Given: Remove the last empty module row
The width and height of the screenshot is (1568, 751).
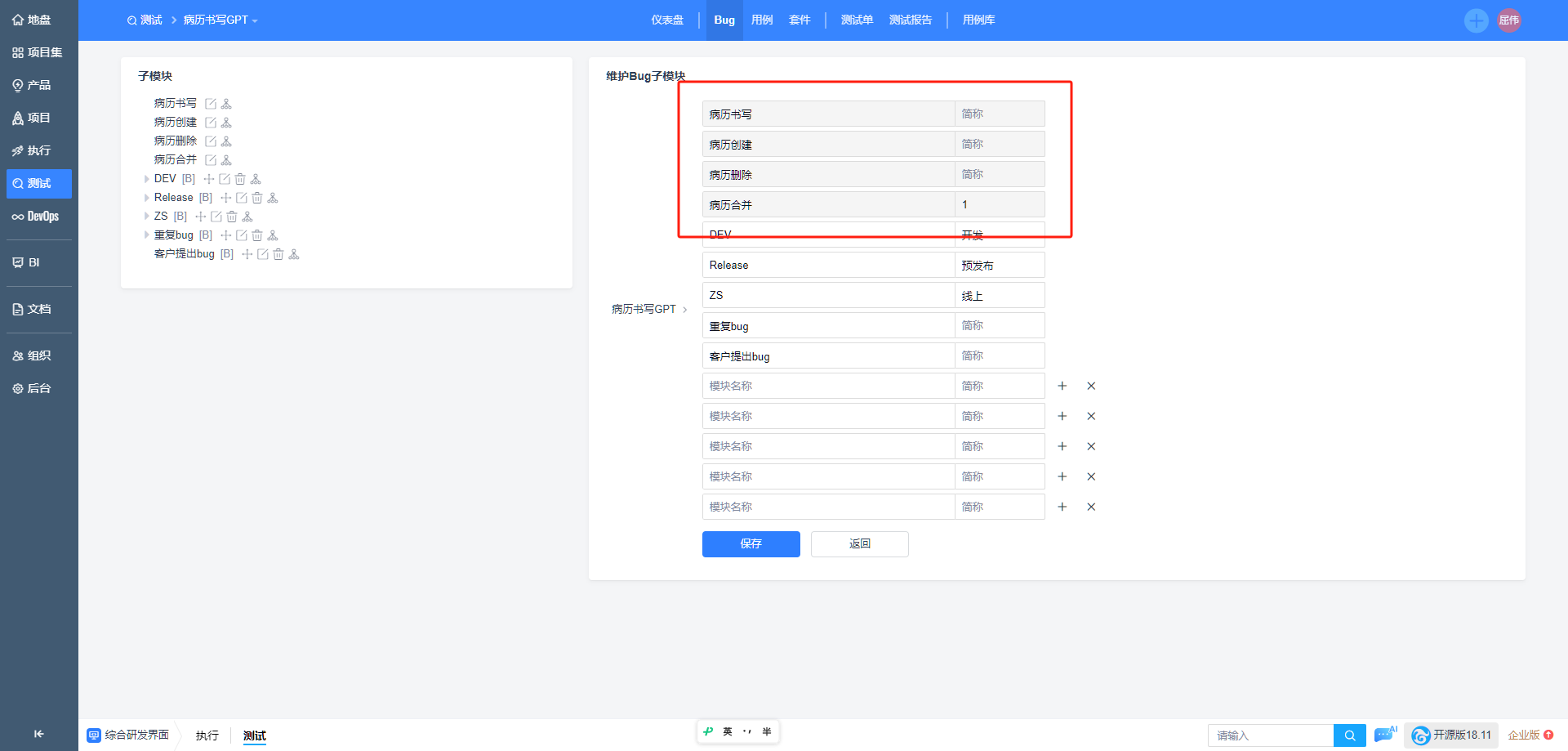Looking at the screenshot, I should pyautogui.click(x=1091, y=507).
